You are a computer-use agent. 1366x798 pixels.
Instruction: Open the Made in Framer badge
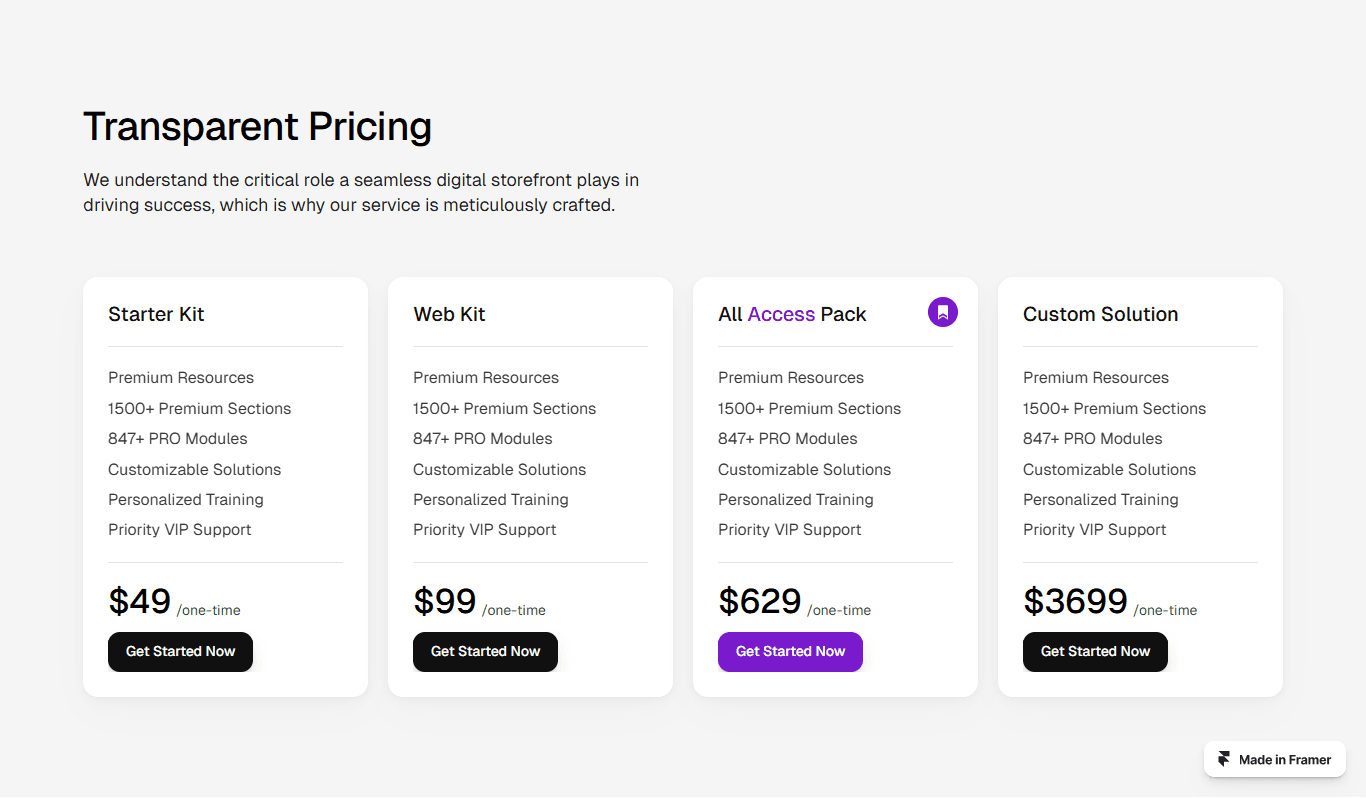coord(1275,759)
